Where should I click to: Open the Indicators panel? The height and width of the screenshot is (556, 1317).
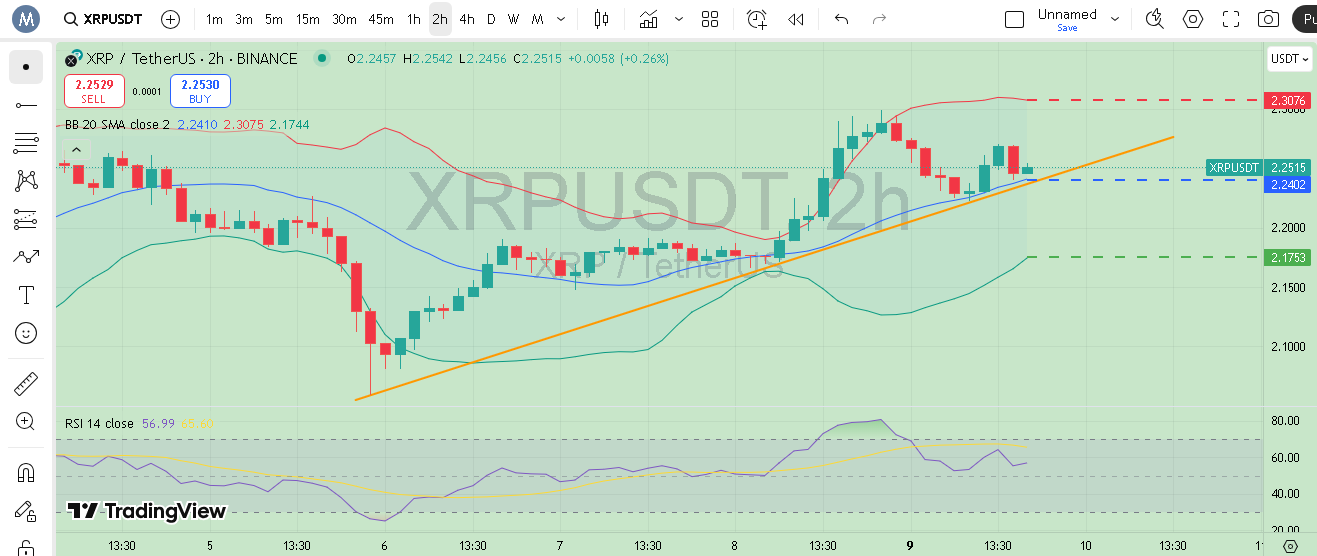[x=649, y=19]
